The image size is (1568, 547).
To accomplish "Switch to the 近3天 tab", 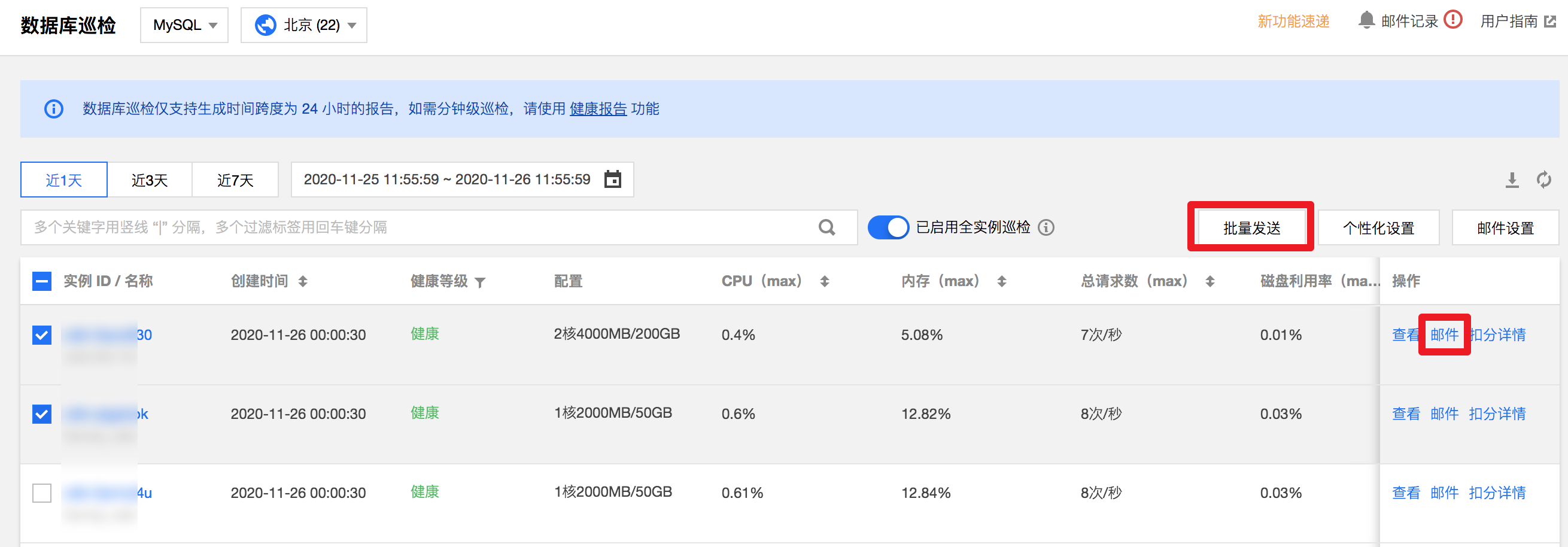I will click(x=150, y=180).
